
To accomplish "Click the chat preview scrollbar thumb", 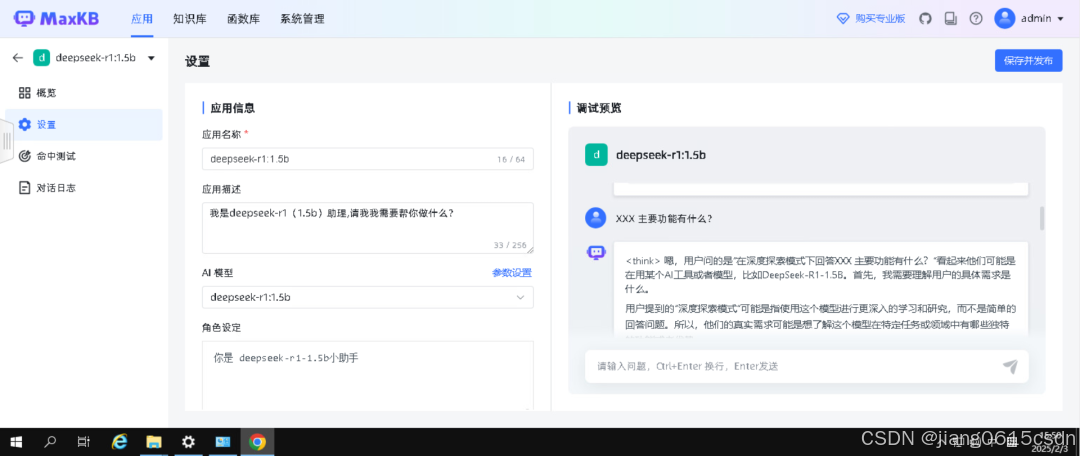I will click(x=1041, y=218).
